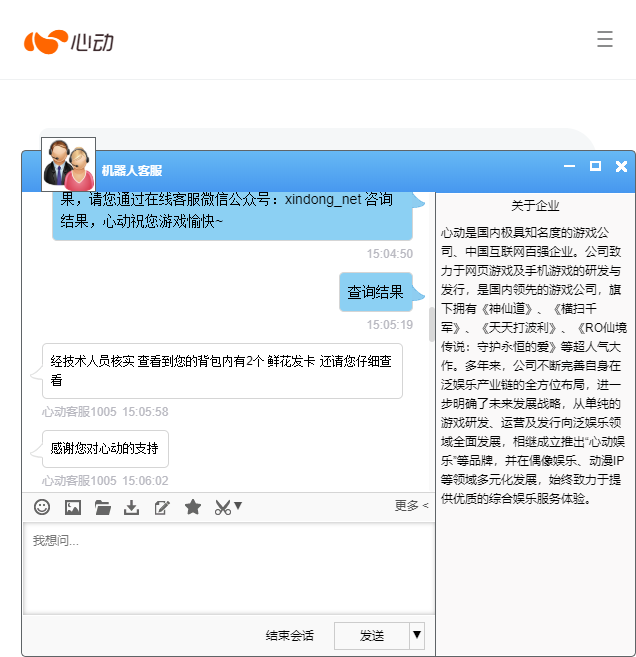Click the 心动 logo
The width and height of the screenshot is (636, 657).
tap(69, 41)
